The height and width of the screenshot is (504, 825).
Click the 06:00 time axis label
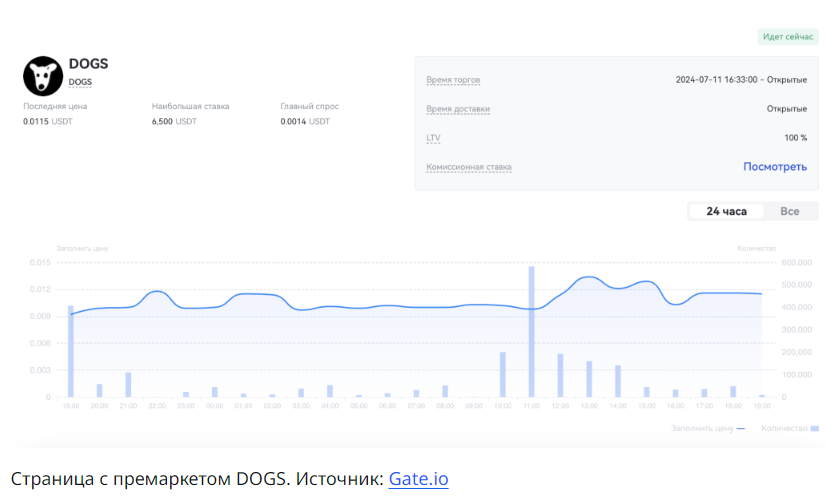point(387,406)
